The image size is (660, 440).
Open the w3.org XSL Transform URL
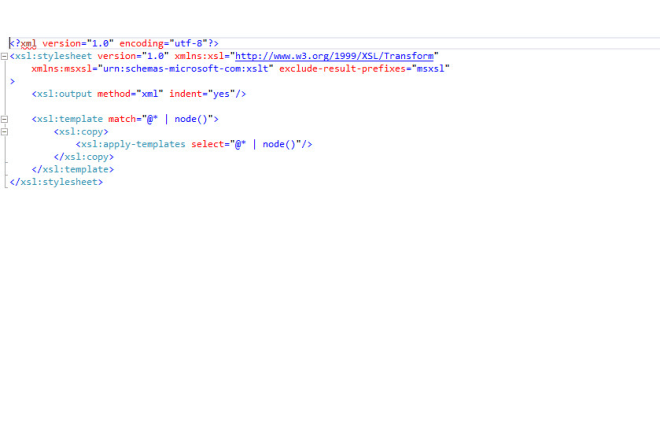[334, 56]
